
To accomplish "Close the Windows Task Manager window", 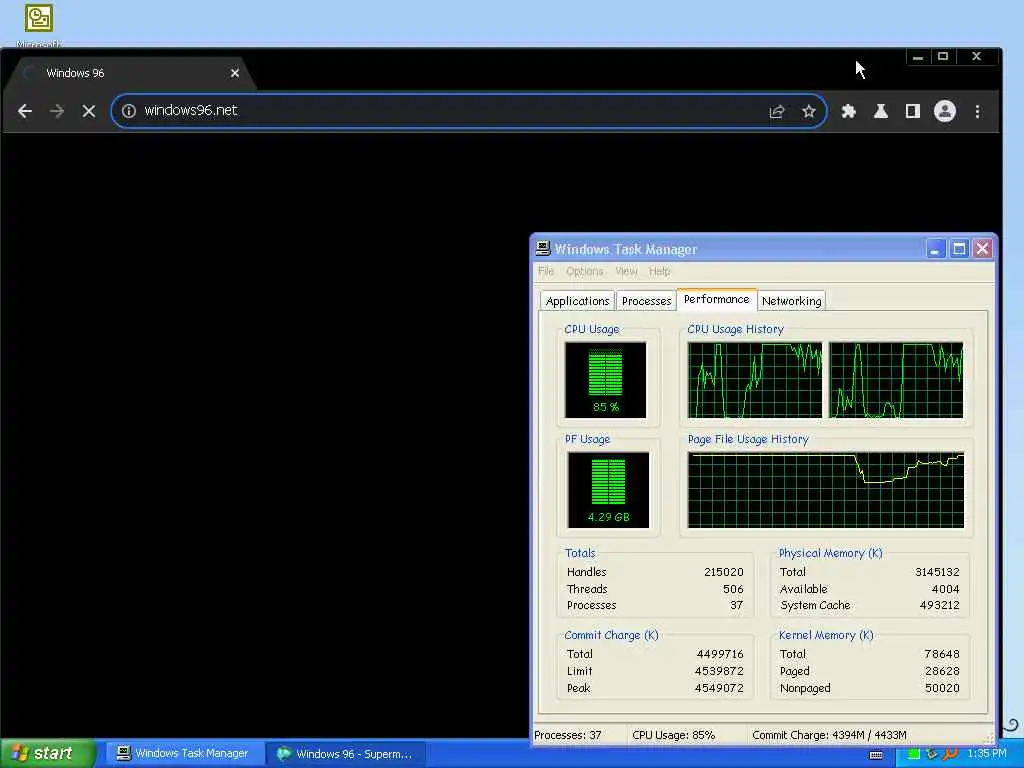I will click(982, 249).
